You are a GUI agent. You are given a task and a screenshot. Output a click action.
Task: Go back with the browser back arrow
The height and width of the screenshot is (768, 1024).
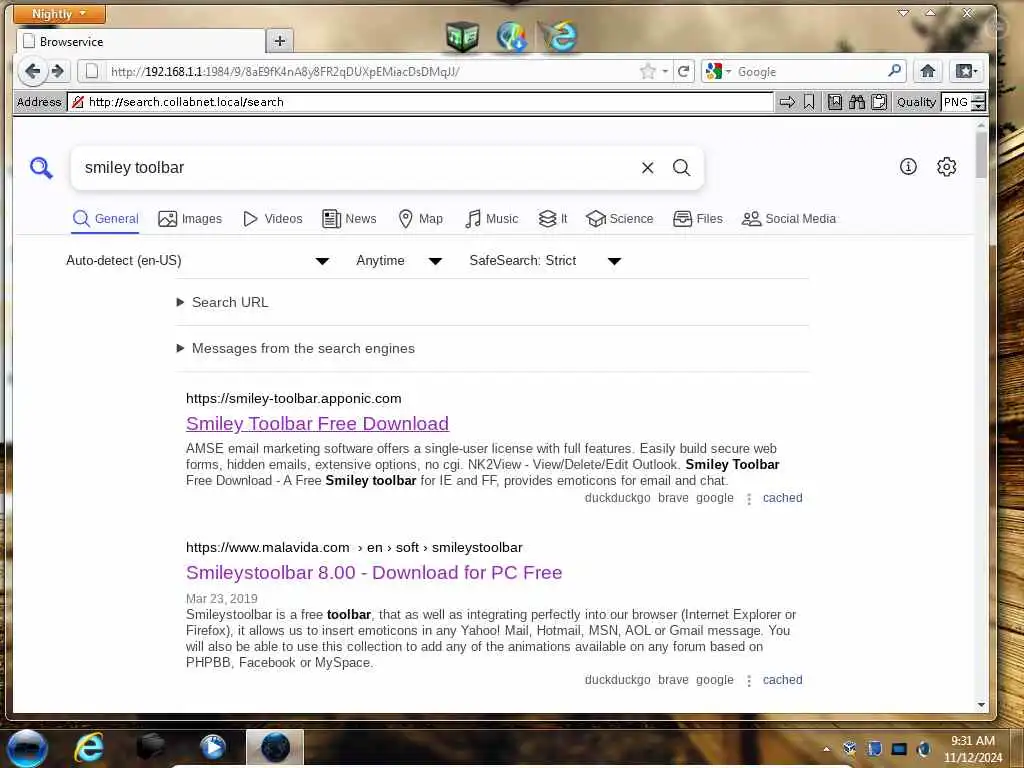(x=32, y=71)
